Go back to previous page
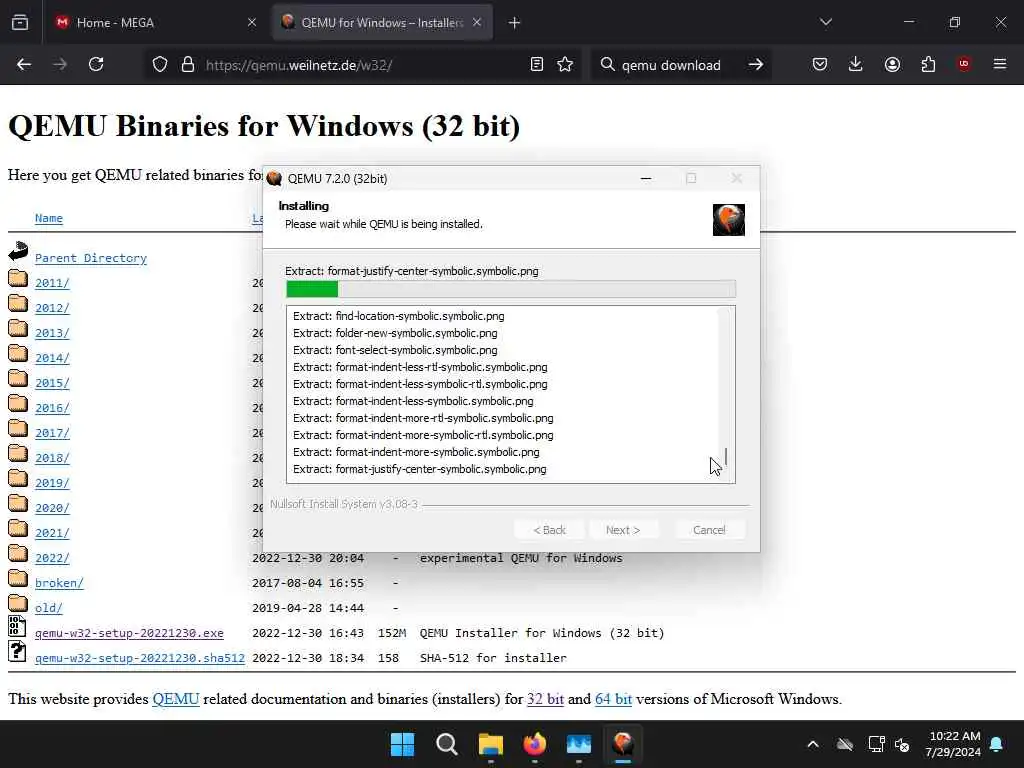The width and height of the screenshot is (1024, 768). tap(24, 64)
